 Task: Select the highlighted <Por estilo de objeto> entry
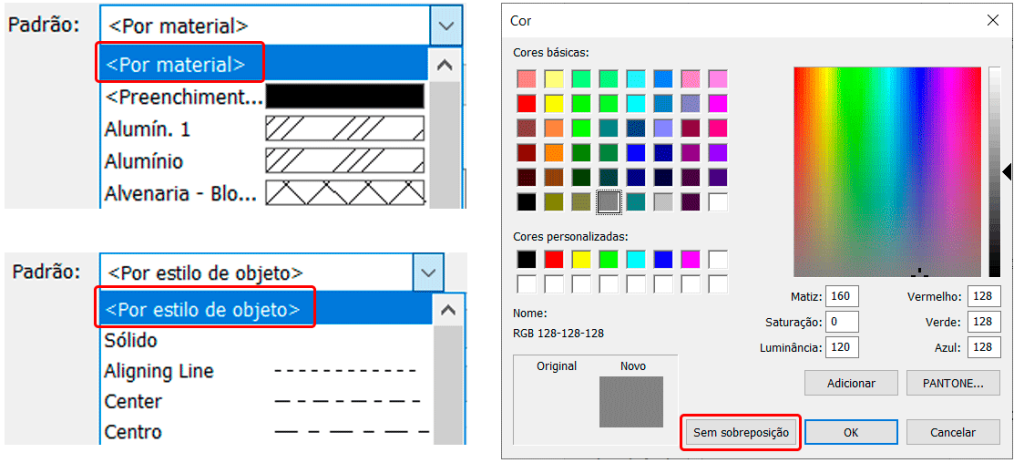tap(264, 309)
